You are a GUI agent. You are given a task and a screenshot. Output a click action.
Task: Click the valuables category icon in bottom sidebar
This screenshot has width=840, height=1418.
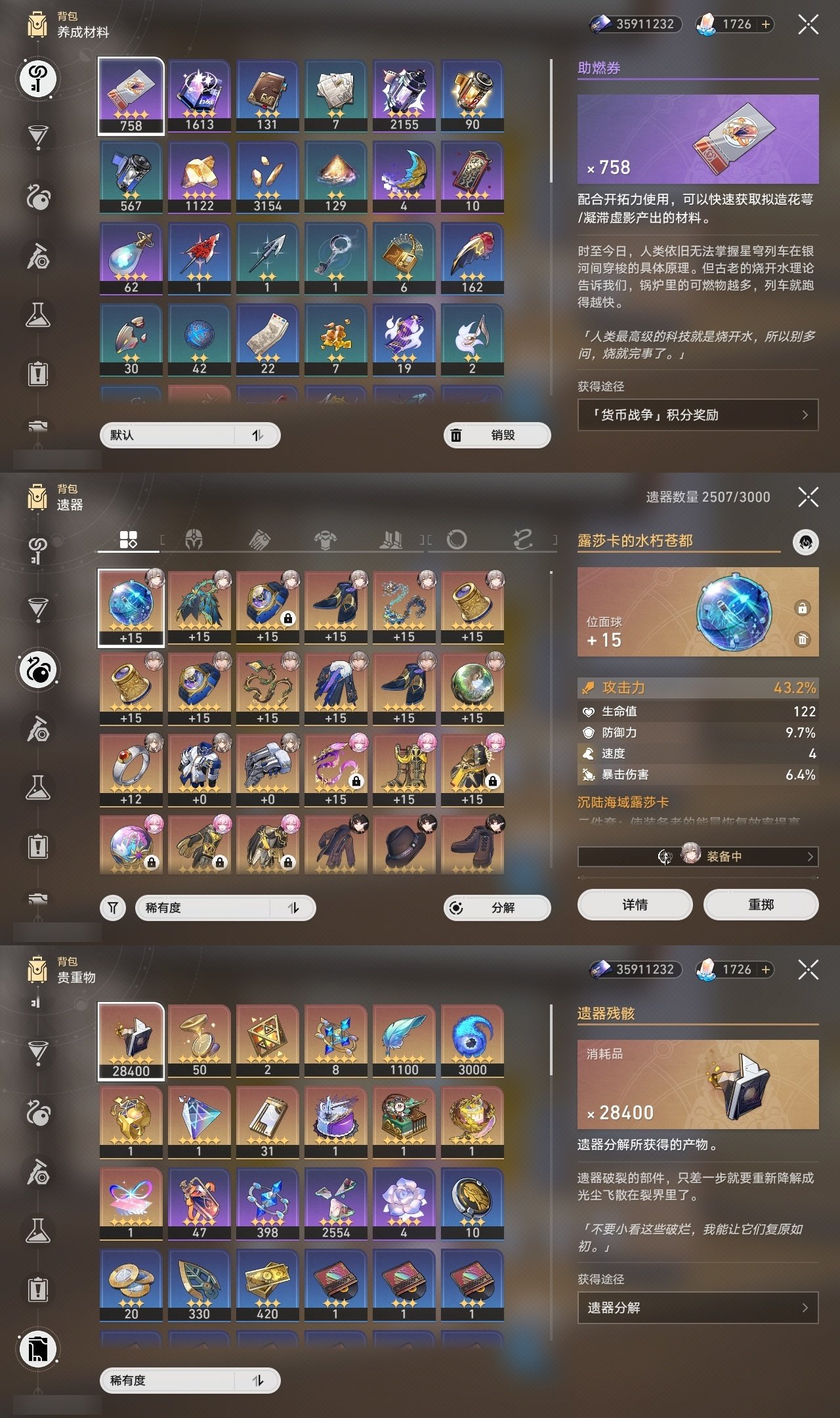pos(38,1350)
